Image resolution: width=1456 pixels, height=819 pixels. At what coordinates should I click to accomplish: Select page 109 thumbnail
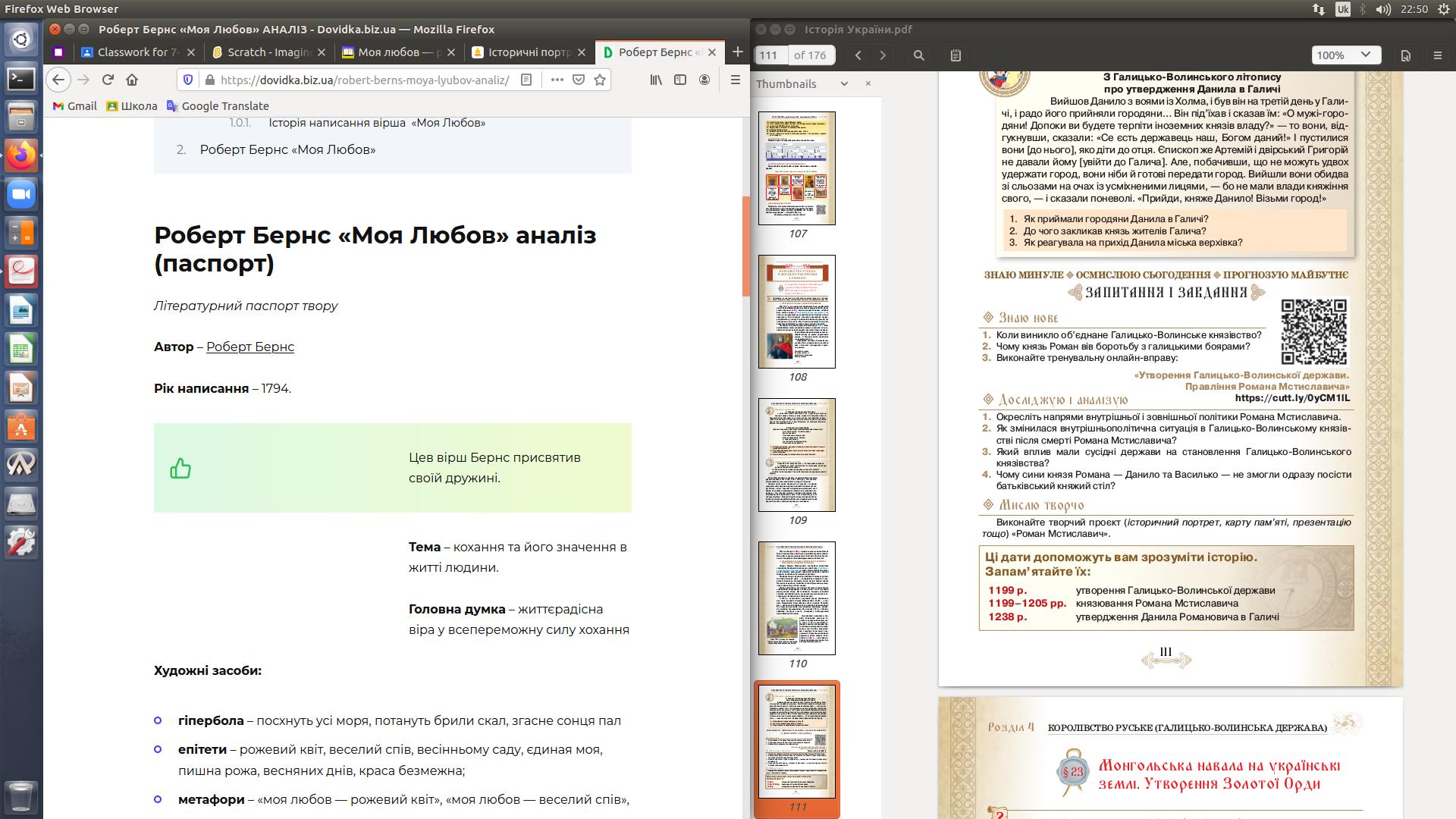pos(797,455)
